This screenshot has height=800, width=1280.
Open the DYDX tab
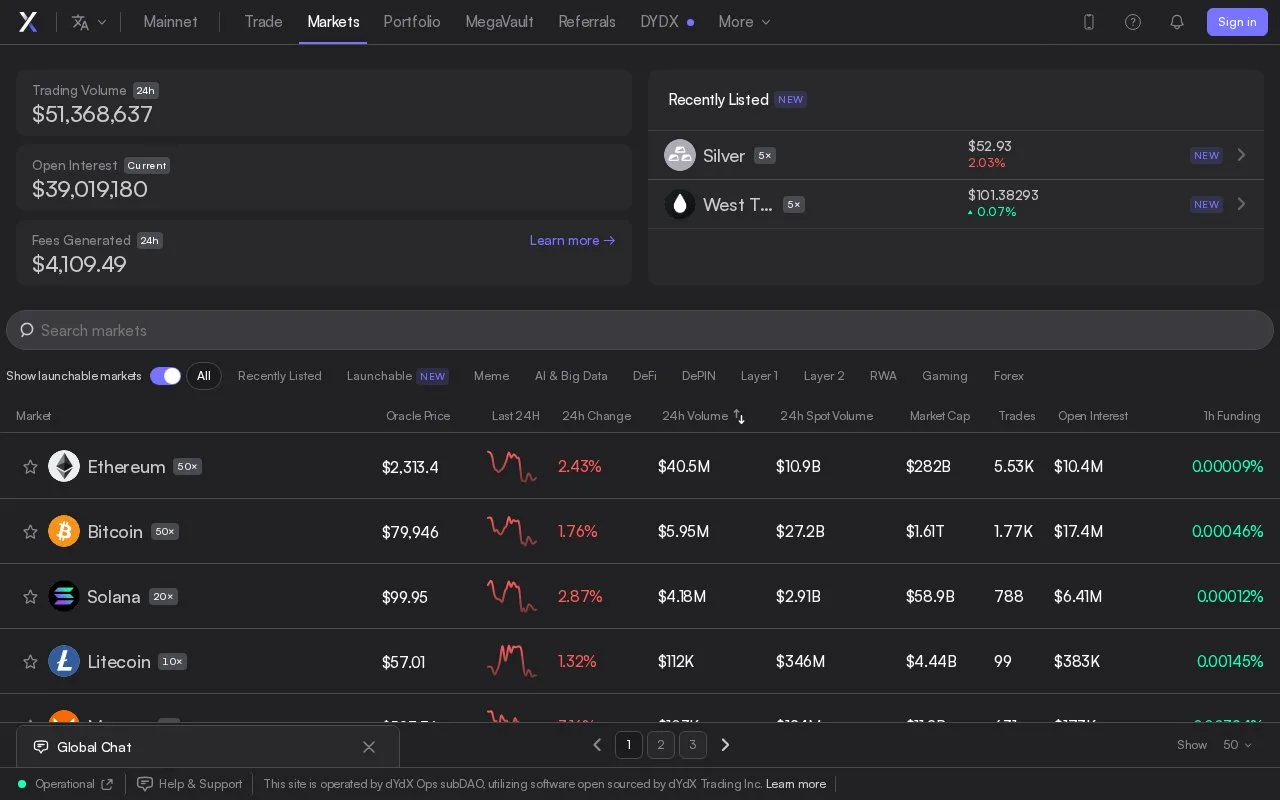pyautogui.click(x=667, y=22)
